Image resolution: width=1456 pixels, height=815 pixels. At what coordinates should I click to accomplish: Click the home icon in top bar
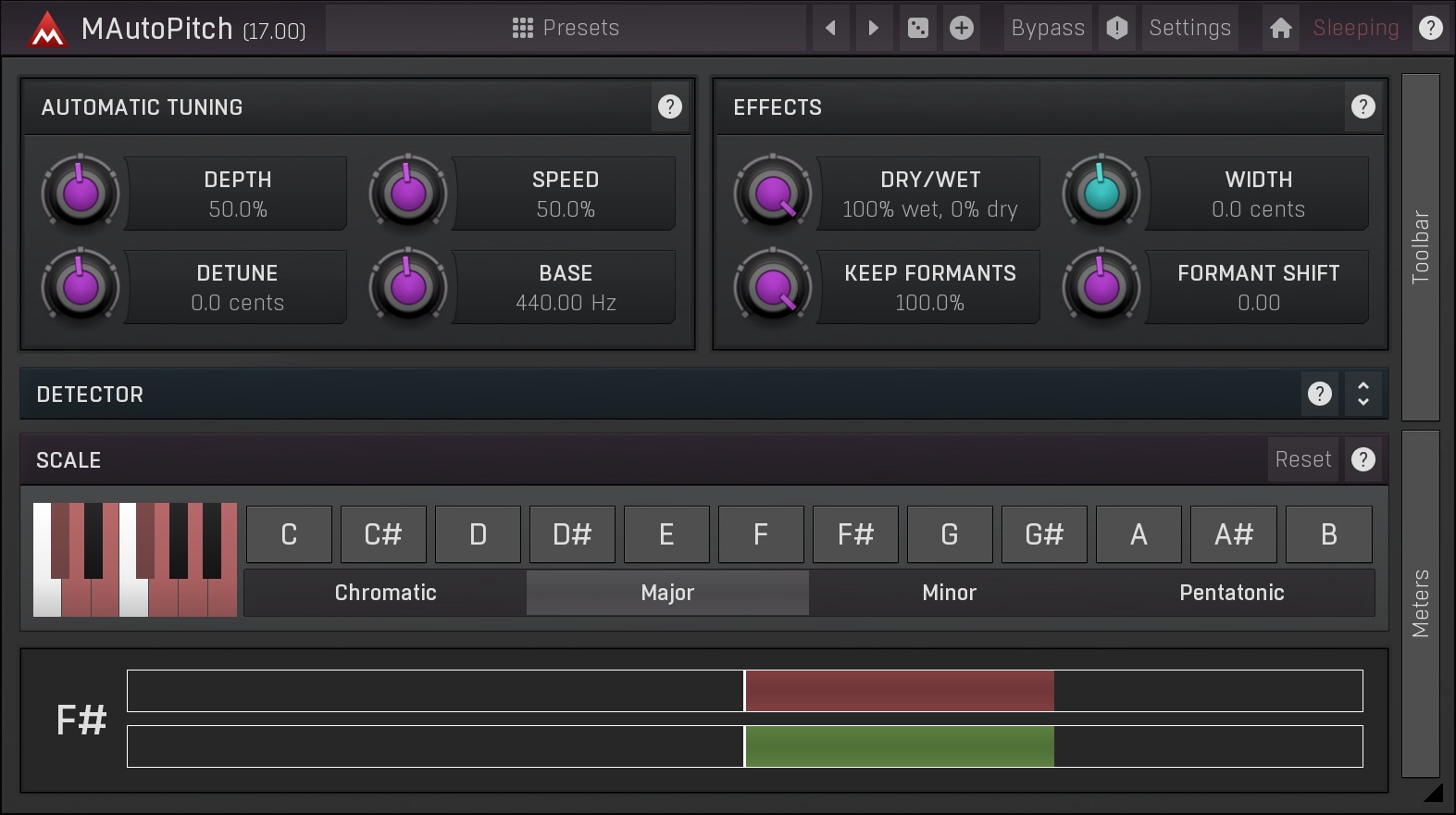coord(1280,28)
